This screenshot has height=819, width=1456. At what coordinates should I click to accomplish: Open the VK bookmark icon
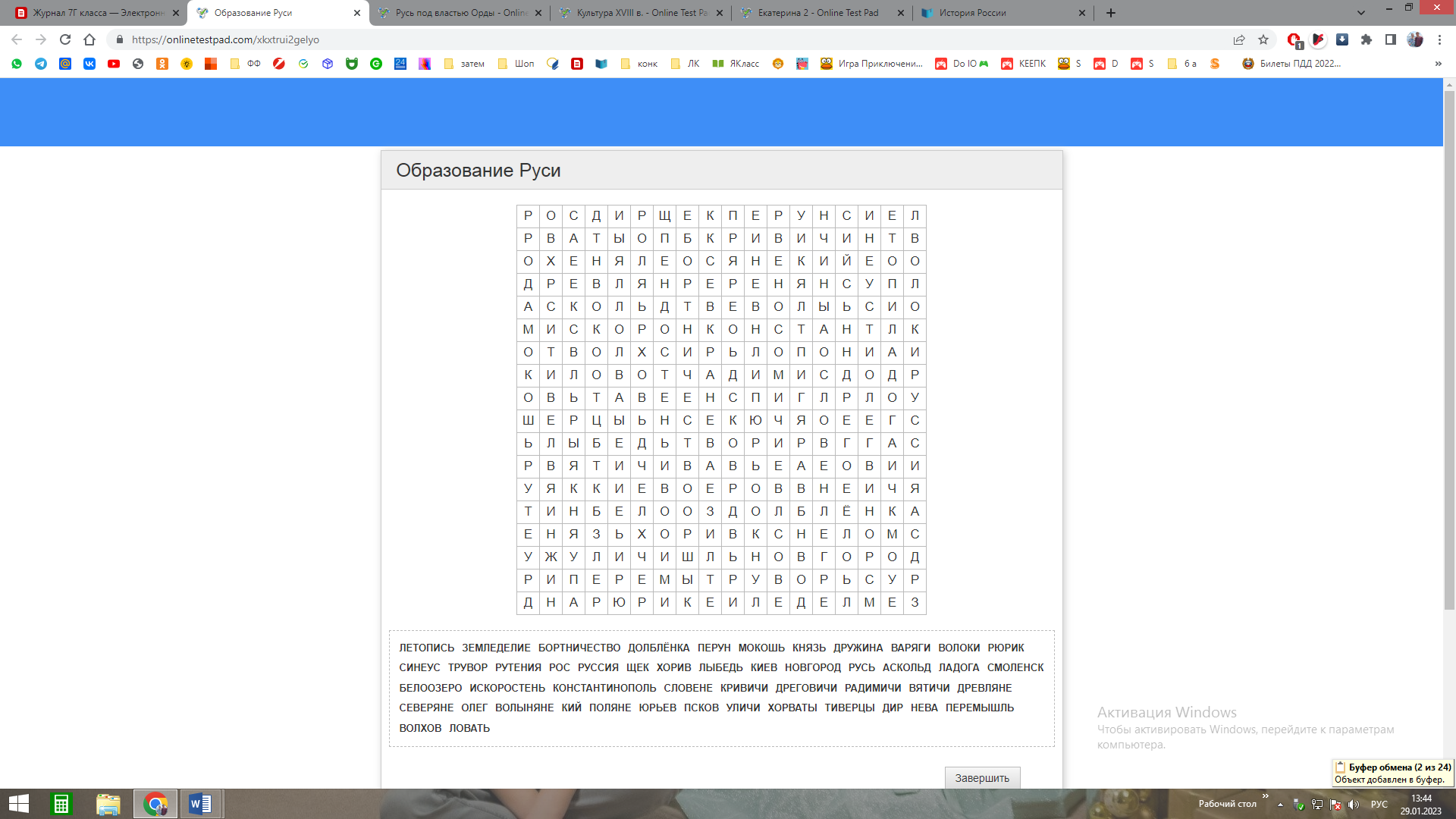pos(89,64)
